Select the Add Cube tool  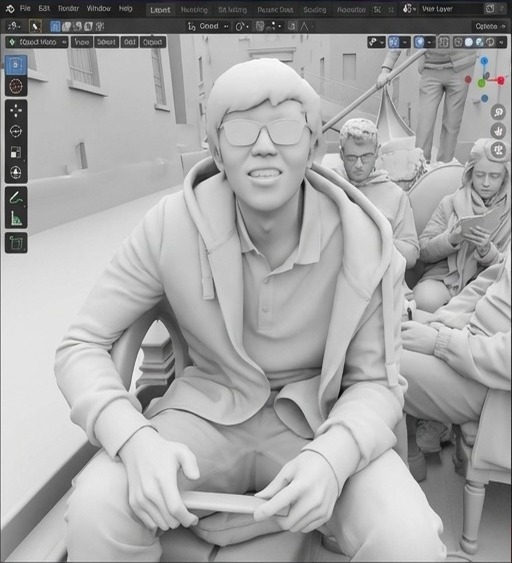point(16,243)
